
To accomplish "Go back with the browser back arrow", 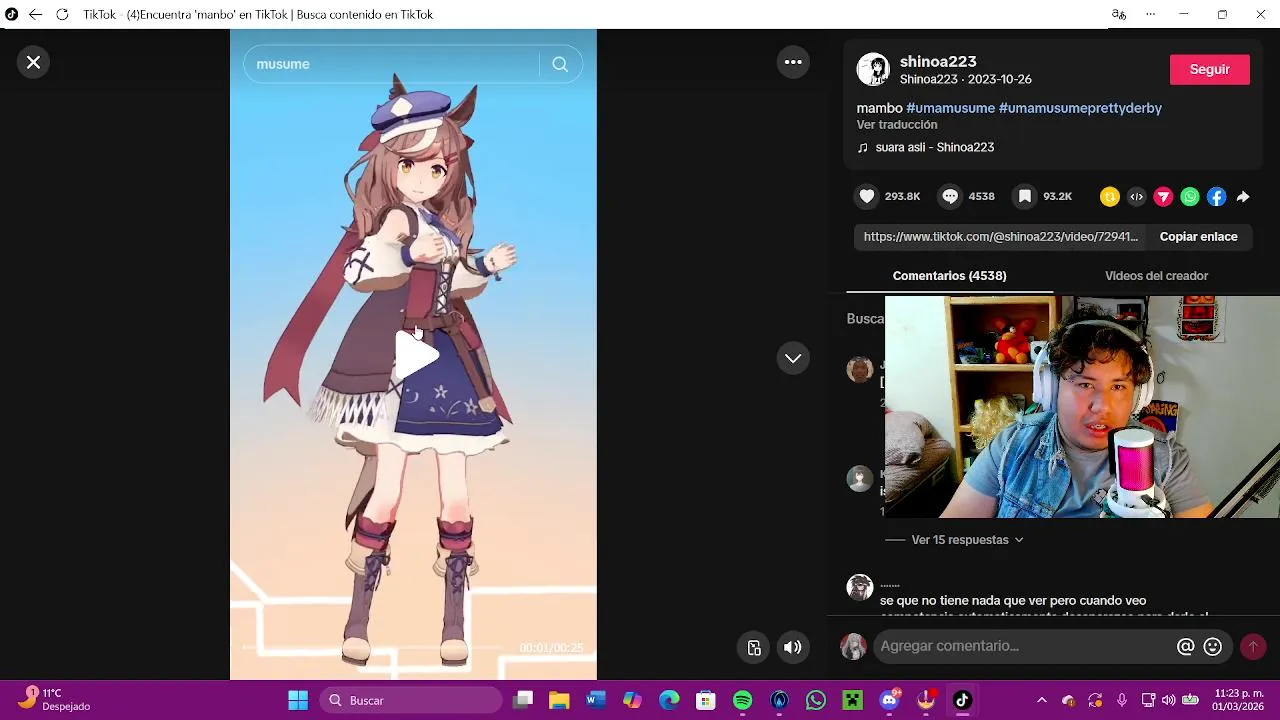I will 36,14.
